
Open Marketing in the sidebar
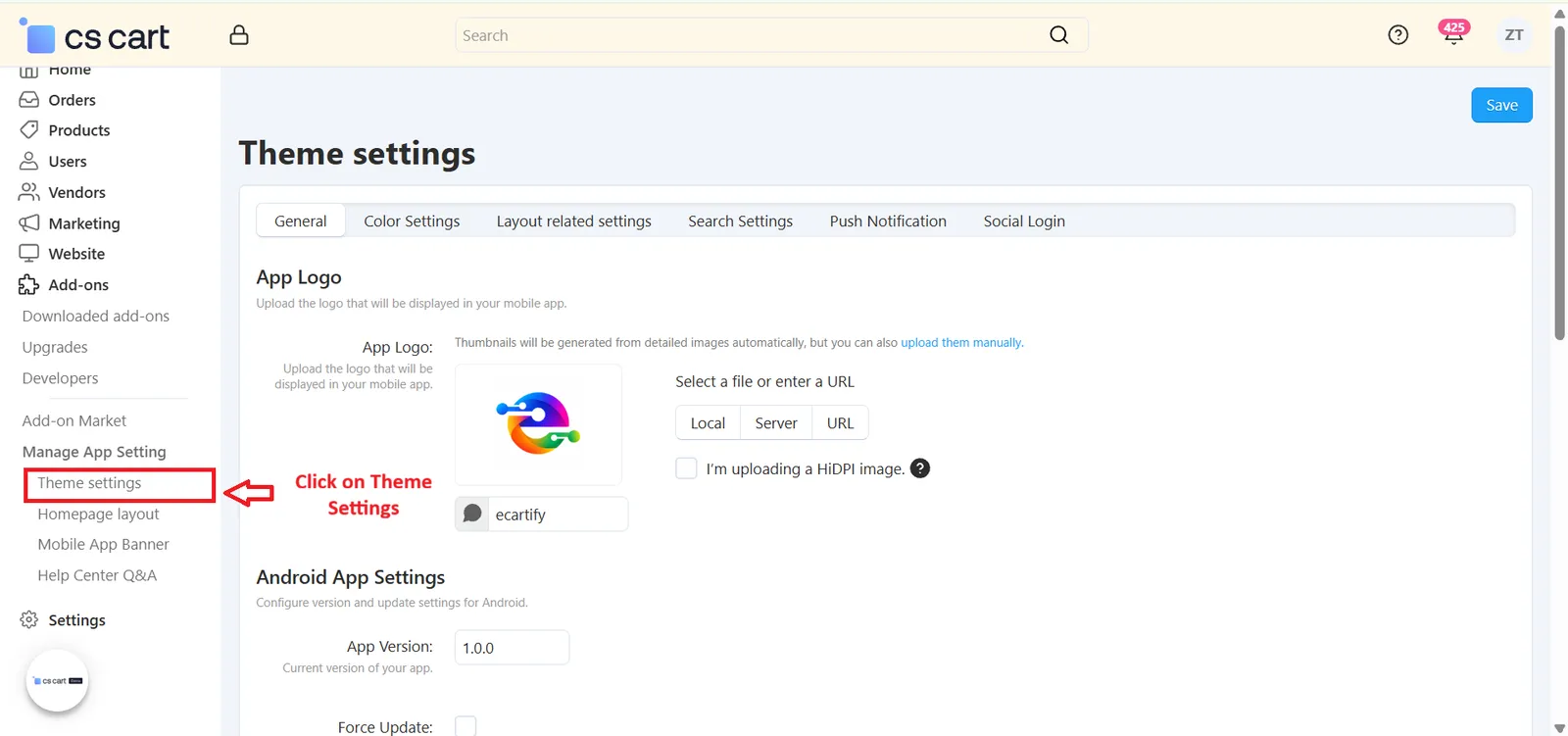(84, 223)
